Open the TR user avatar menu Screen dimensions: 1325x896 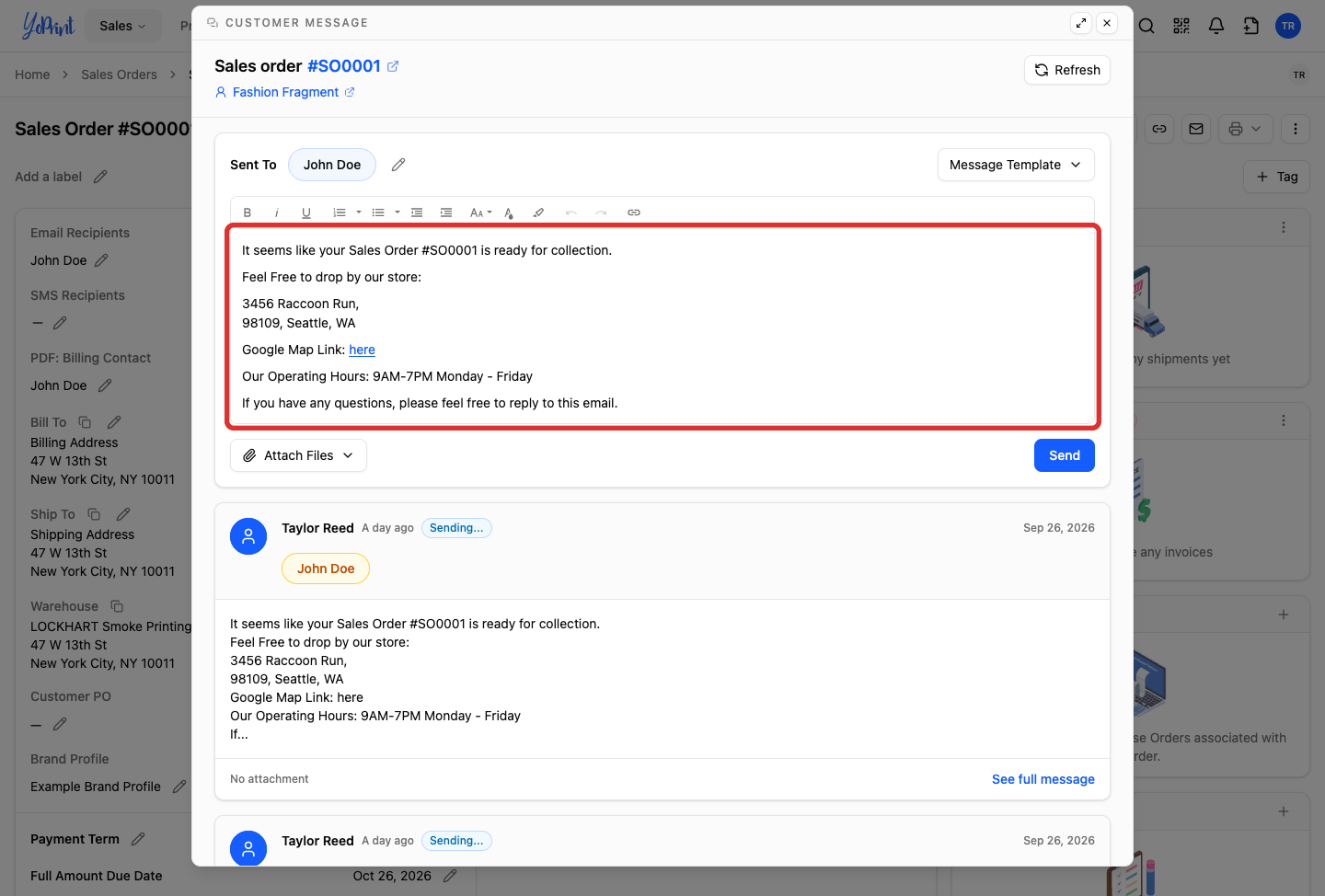pyautogui.click(x=1288, y=26)
